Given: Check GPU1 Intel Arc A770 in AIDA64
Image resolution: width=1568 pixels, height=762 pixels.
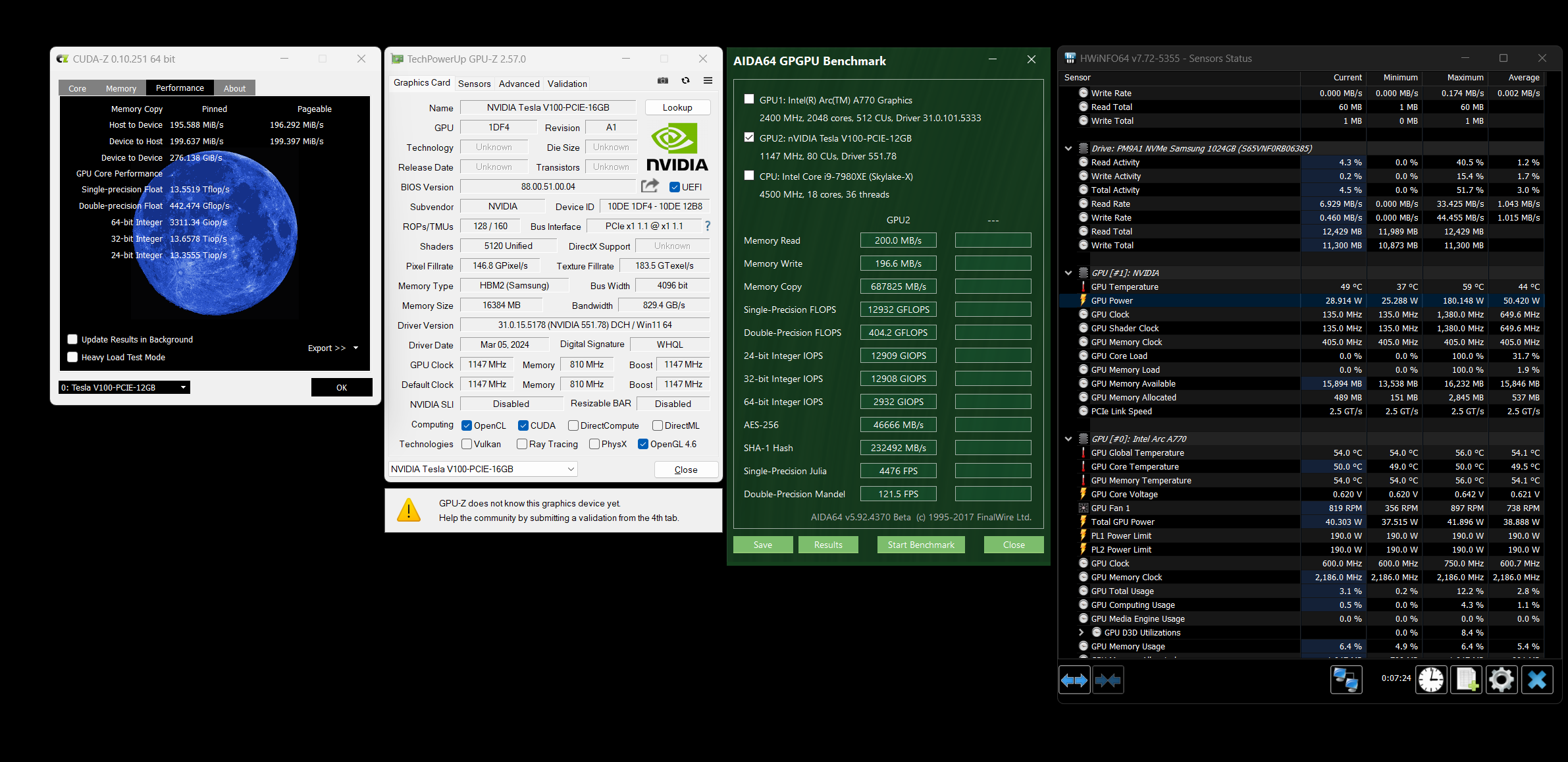Looking at the screenshot, I should (x=748, y=99).
